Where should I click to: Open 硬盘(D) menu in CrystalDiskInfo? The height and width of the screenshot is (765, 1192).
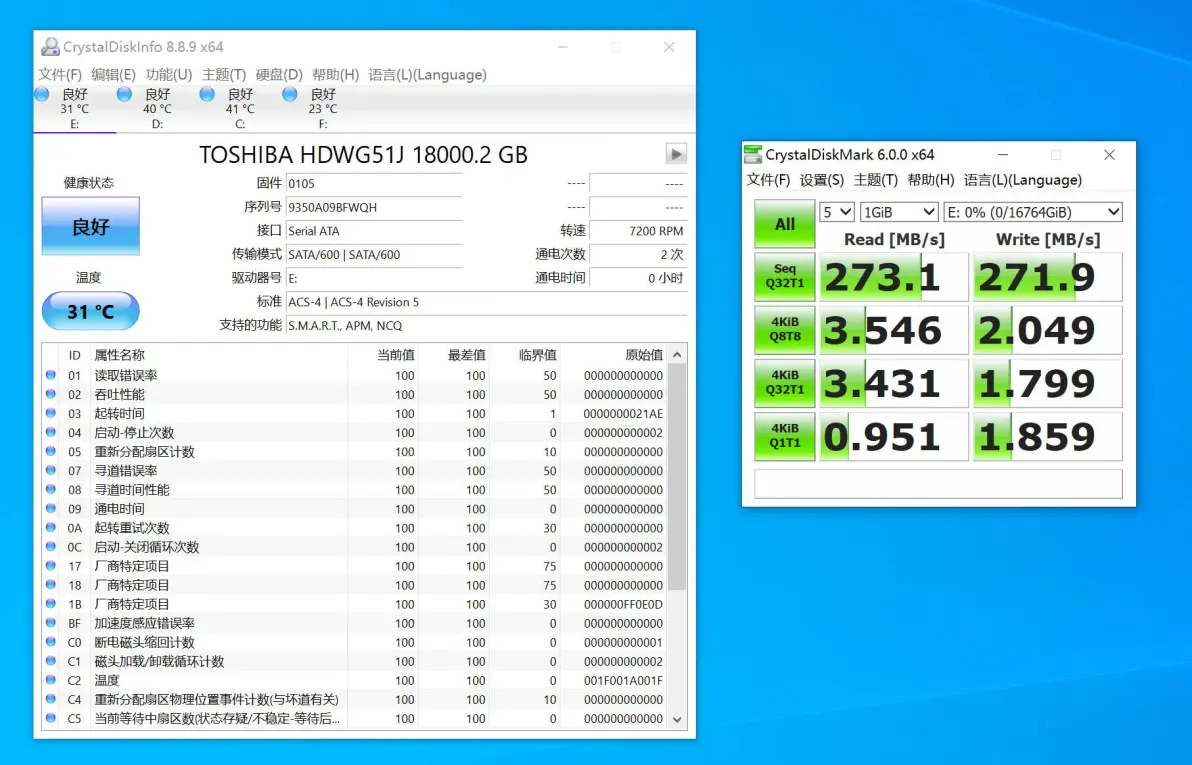pyautogui.click(x=279, y=75)
